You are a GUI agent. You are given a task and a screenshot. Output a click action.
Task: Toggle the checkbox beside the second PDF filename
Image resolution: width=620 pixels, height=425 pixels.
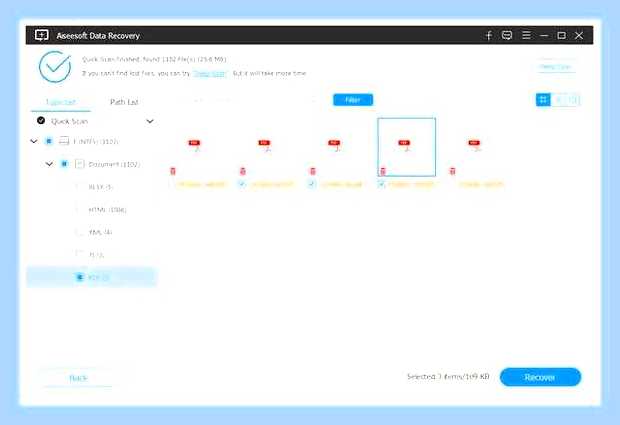(x=242, y=184)
